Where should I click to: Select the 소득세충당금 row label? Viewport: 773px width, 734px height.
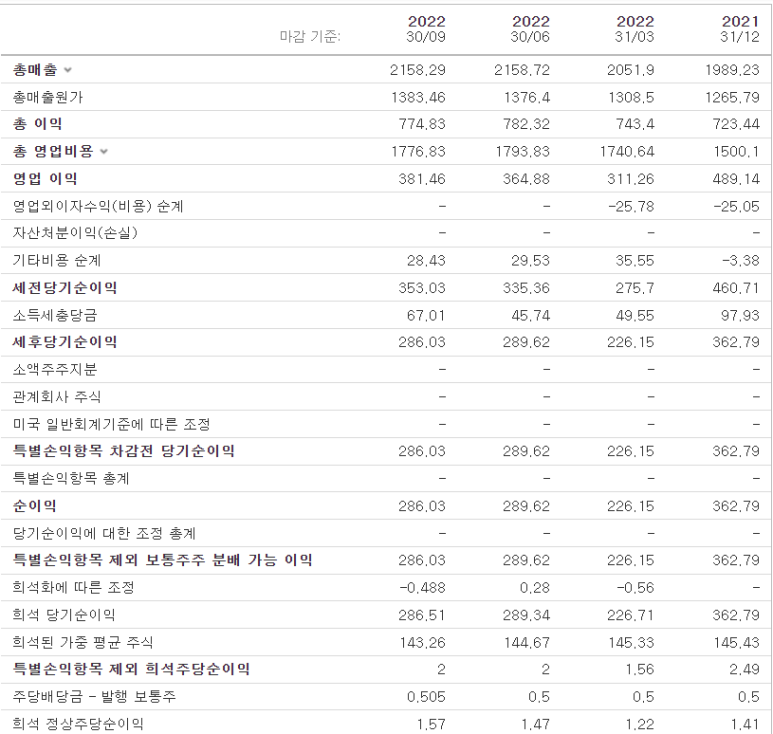55,315
